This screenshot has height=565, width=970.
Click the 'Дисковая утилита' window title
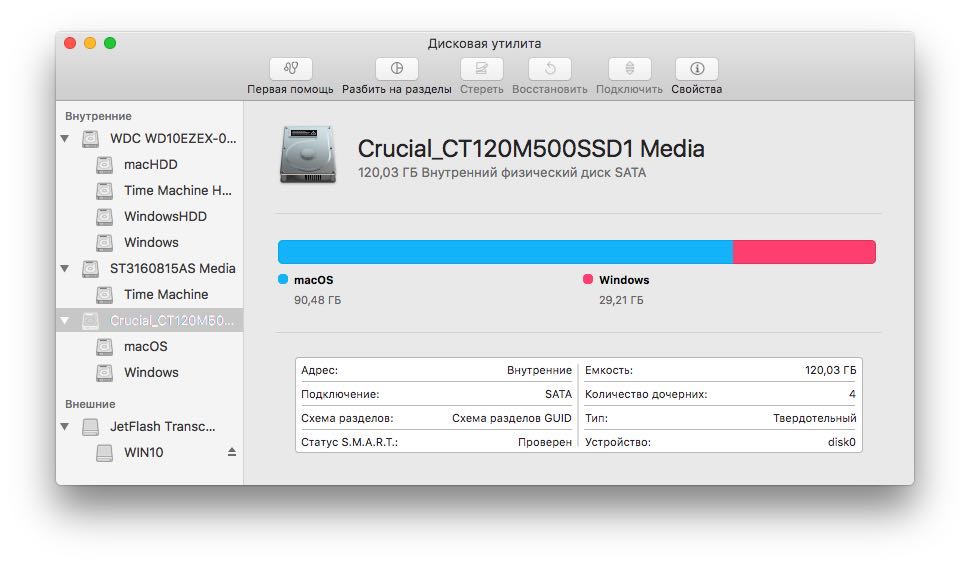pos(484,43)
